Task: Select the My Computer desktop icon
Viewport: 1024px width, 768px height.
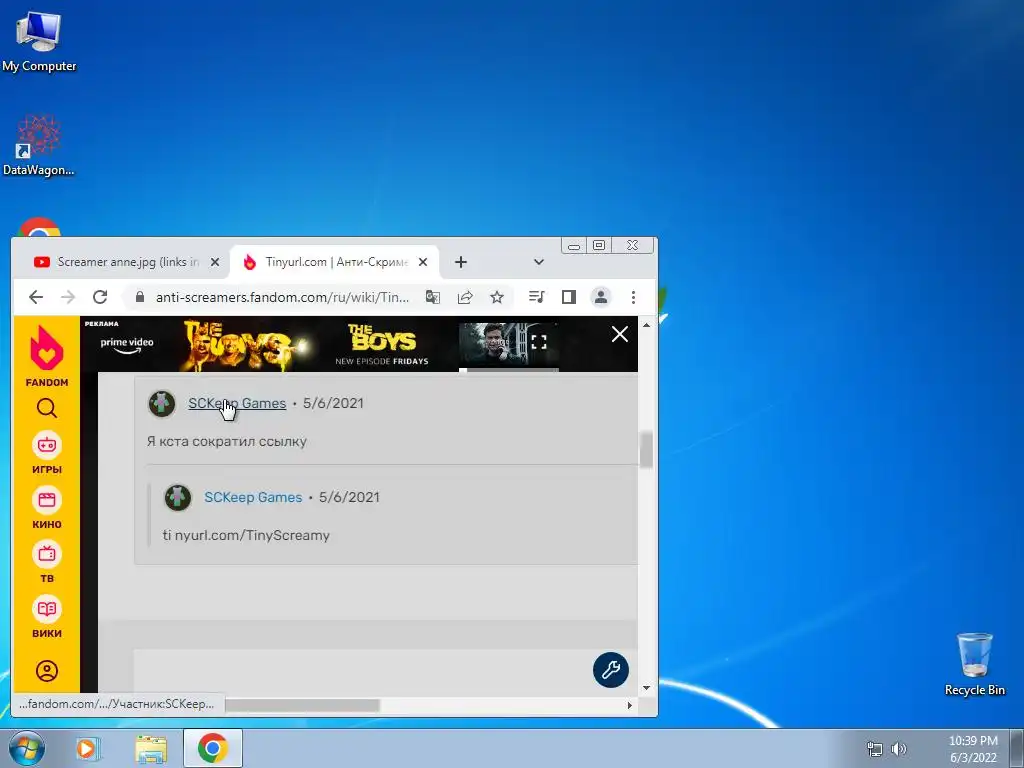Action: tap(39, 42)
